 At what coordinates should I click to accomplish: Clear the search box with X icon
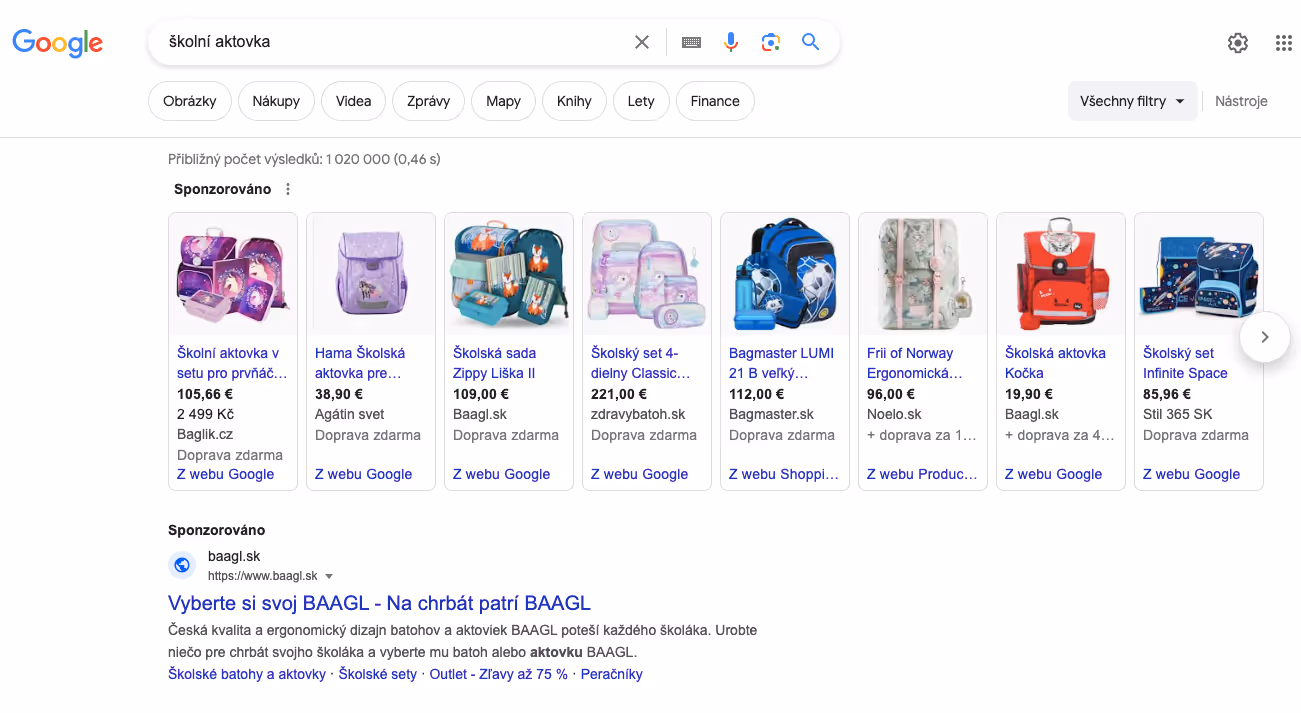click(x=642, y=42)
